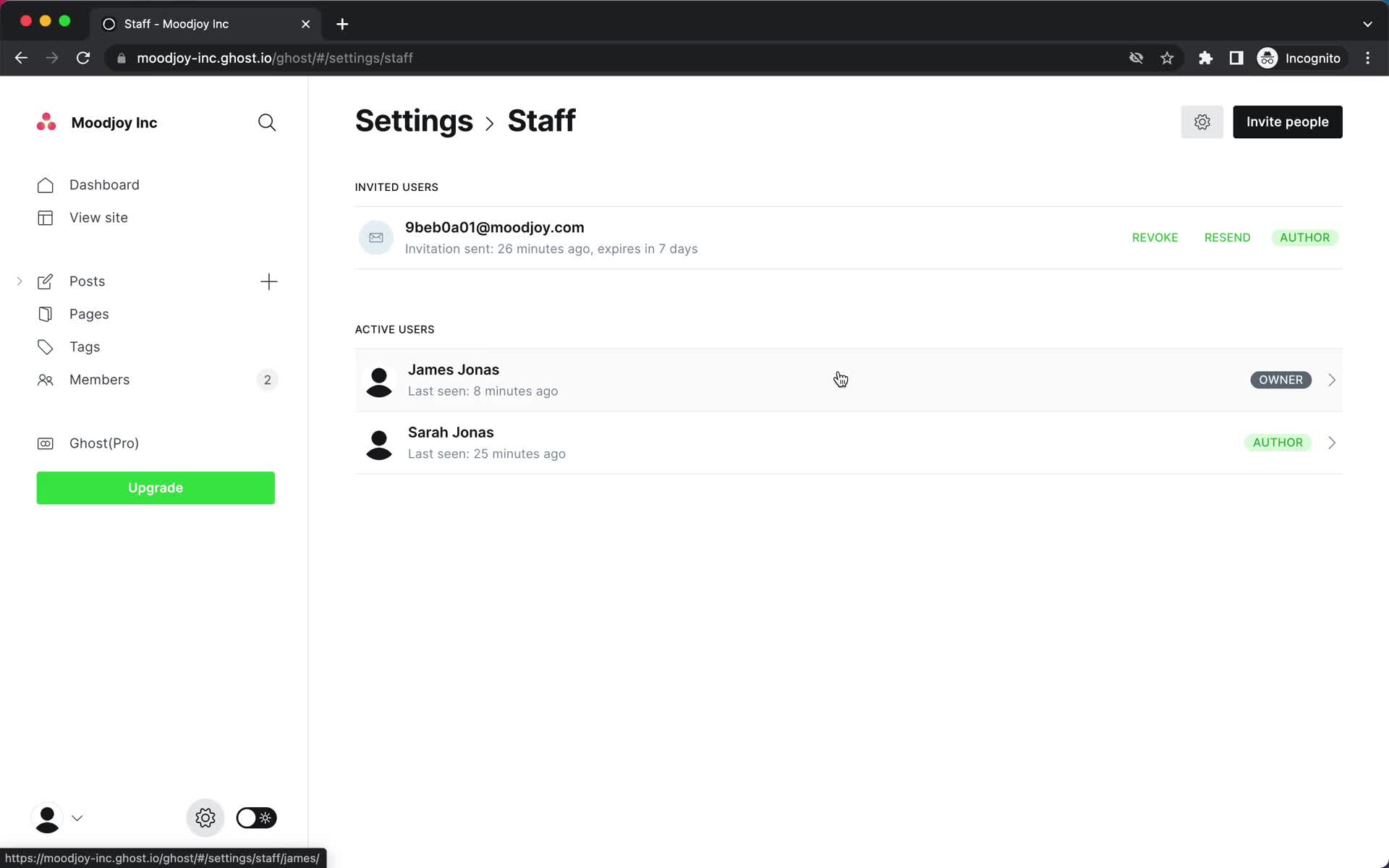This screenshot has height=868, width=1389.
Task: Open Posts section
Action: pyautogui.click(x=87, y=281)
